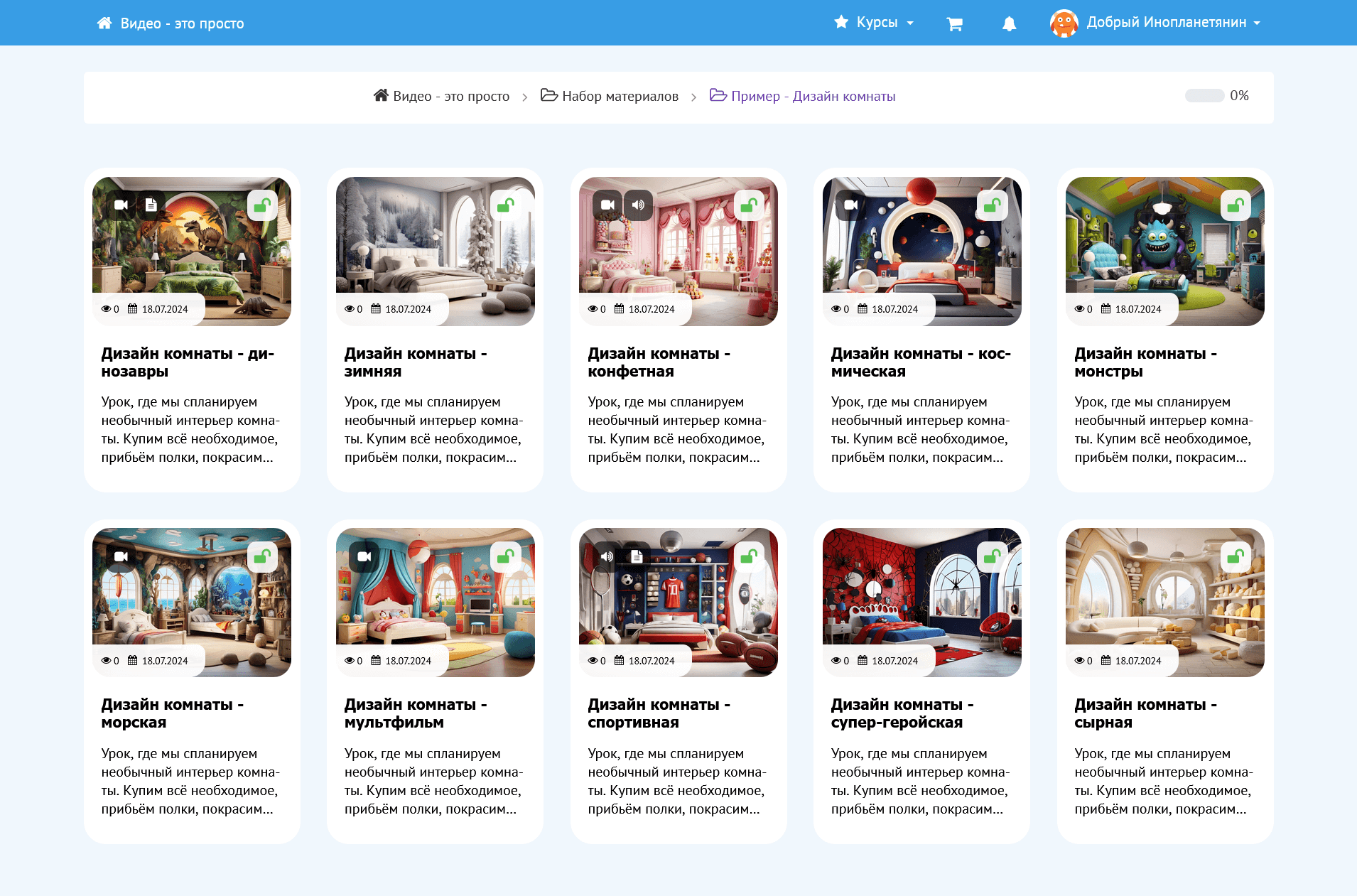Viewport: 1357px width, 896px height.
Task: Toggle the green lock on cheese room card
Action: click(1235, 557)
